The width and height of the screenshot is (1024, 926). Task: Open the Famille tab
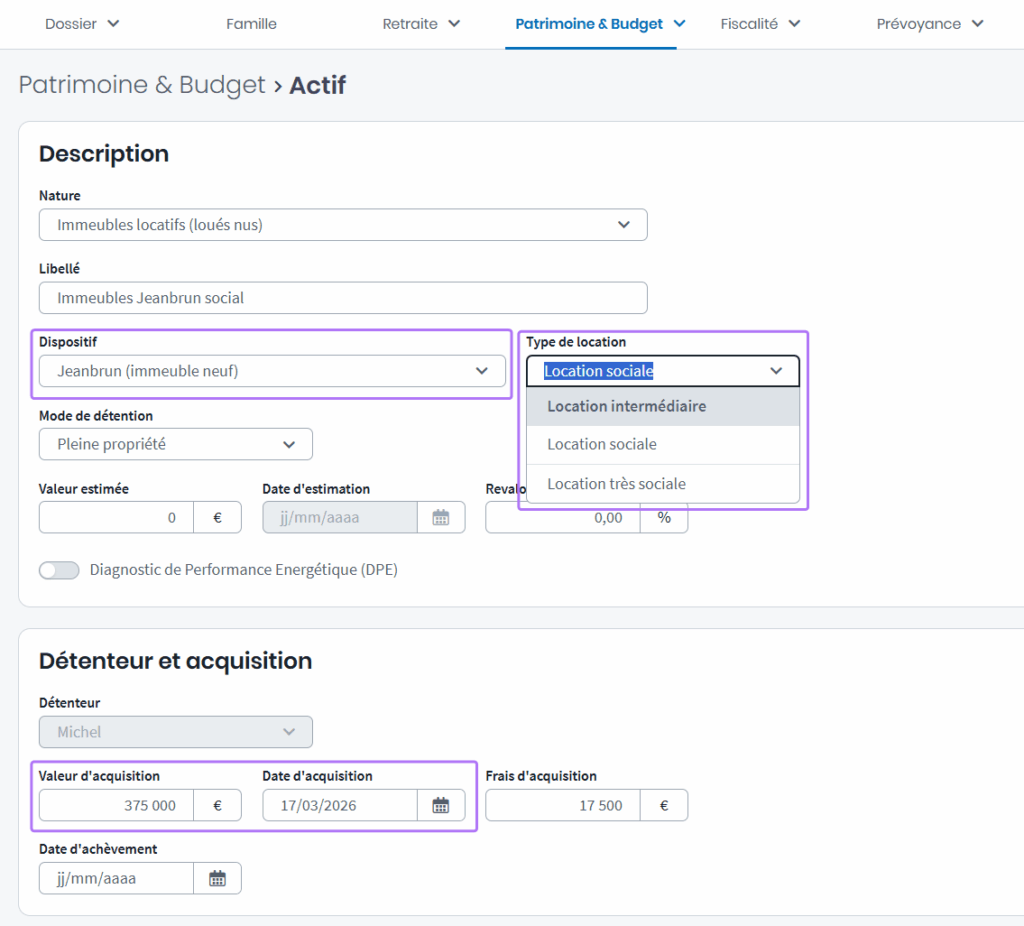pos(251,24)
